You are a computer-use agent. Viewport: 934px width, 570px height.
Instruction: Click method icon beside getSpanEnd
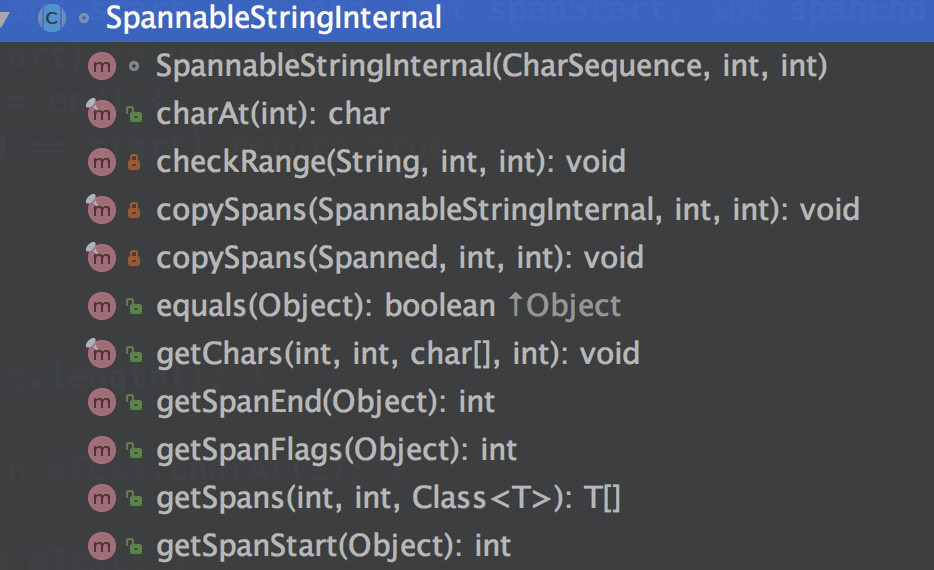[102, 402]
